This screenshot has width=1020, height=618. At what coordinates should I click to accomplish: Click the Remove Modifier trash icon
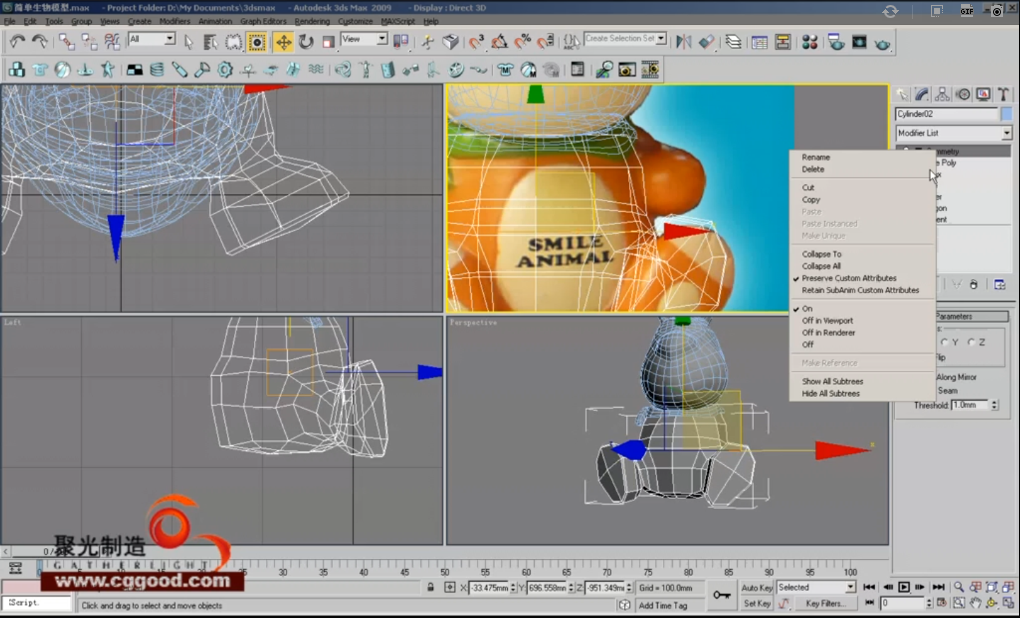[973, 284]
